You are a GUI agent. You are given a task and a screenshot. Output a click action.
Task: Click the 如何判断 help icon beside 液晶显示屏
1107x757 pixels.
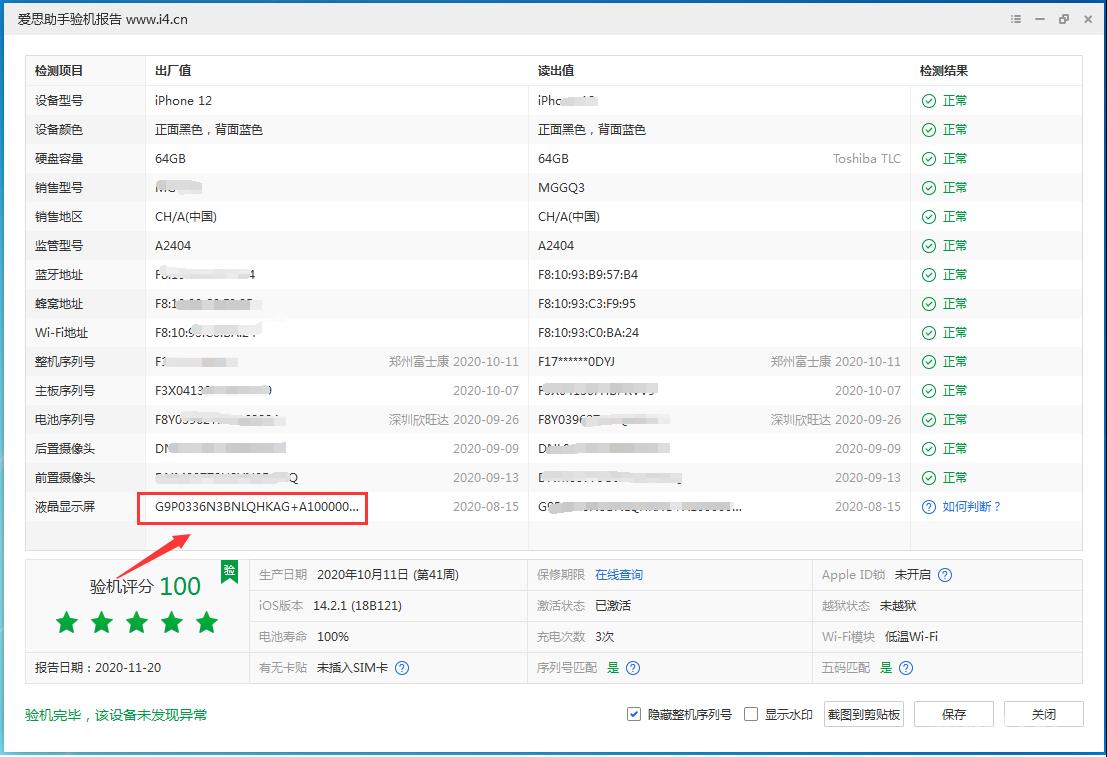click(x=929, y=507)
